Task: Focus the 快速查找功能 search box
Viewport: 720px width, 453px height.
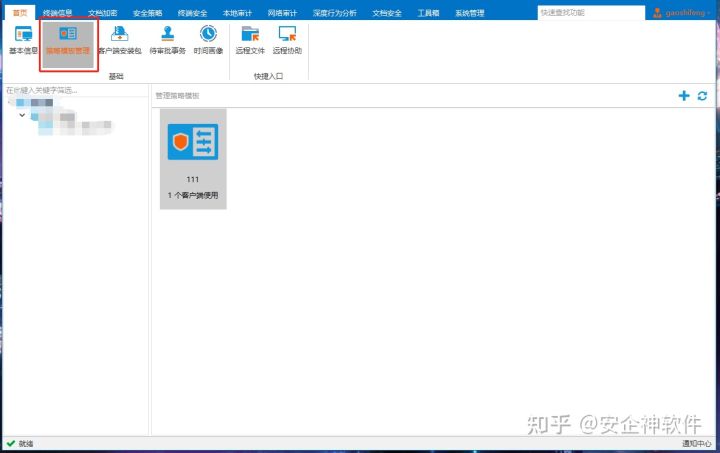Action: coord(591,13)
